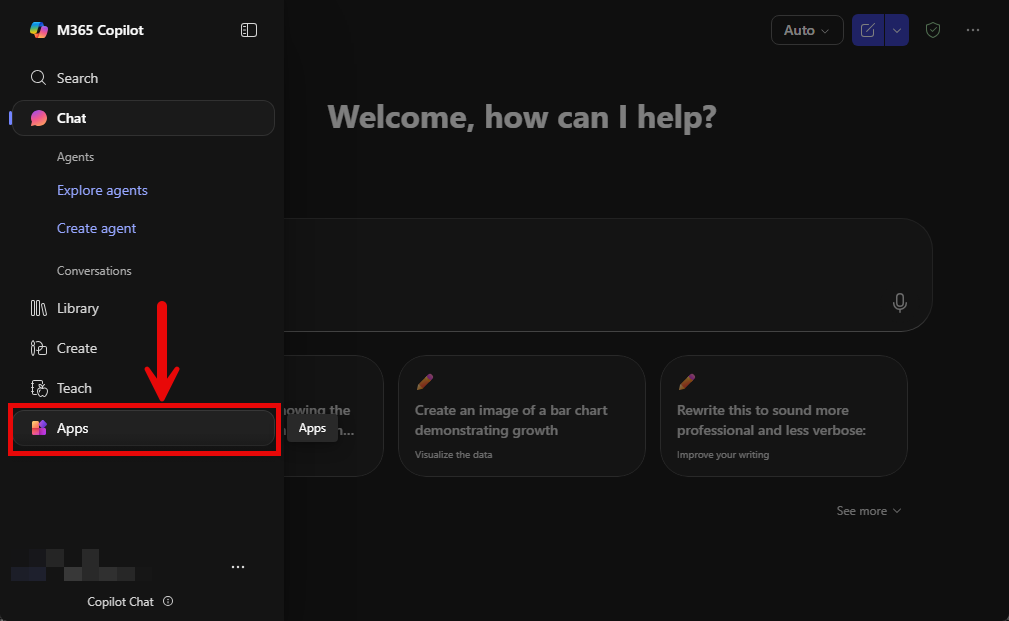Image resolution: width=1009 pixels, height=621 pixels.
Task: Open the Copilot Chat info tooltip
Action: pyautogui.click(x=168, y=601)
